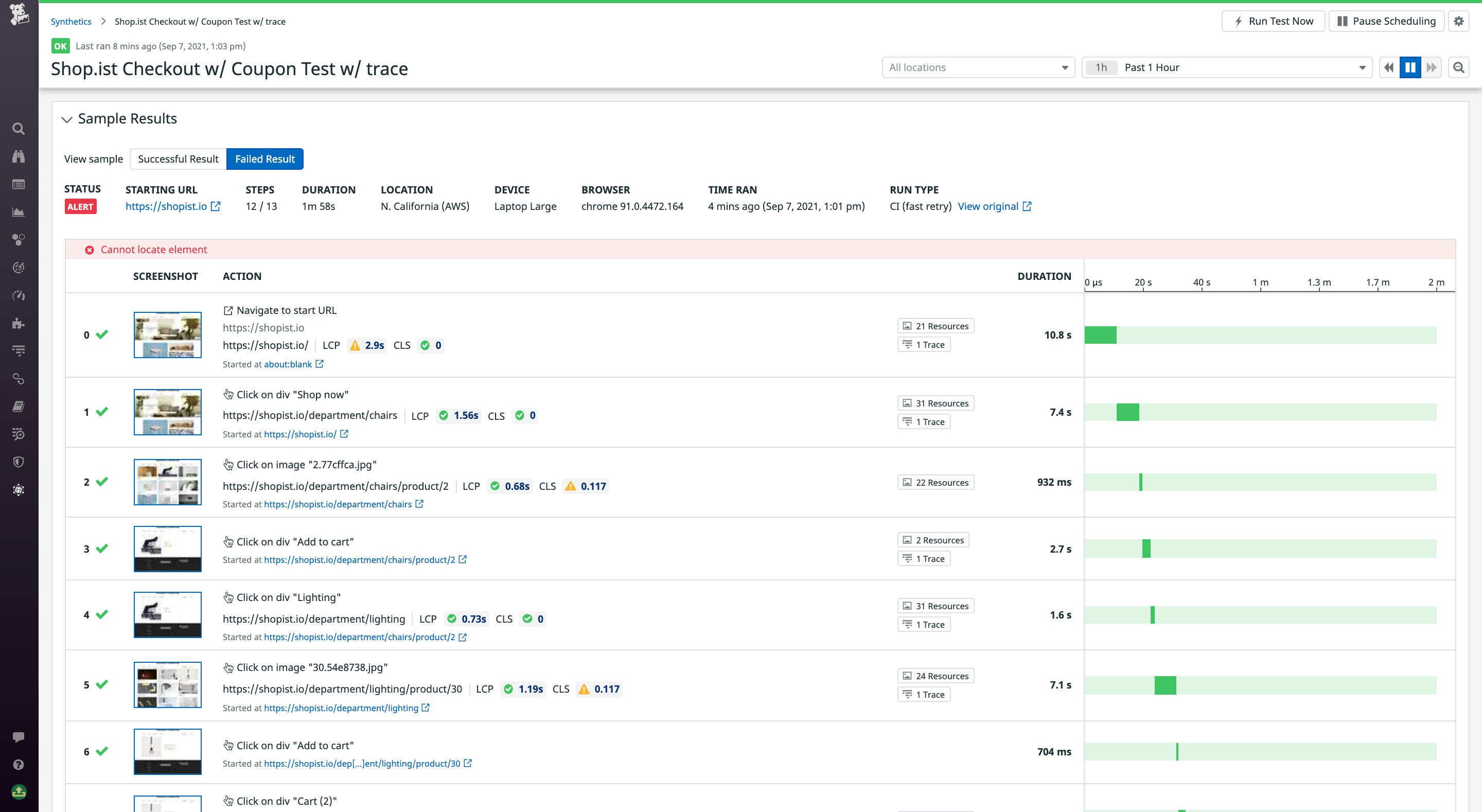Collapse the Sample Results section
1482x812 pixels.
click(67, 119)
